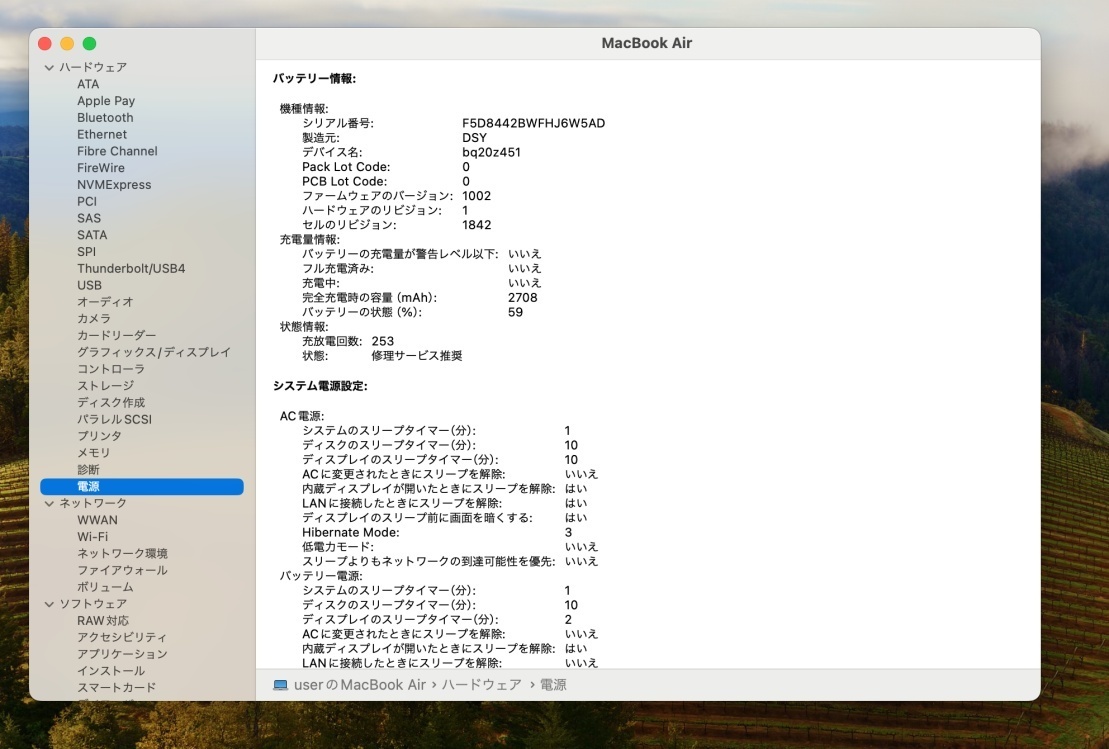Viewport: 1109px width, 749px height.
Task: Select パラレル SCSI in the sidebar
Action: tap(114, 419)
